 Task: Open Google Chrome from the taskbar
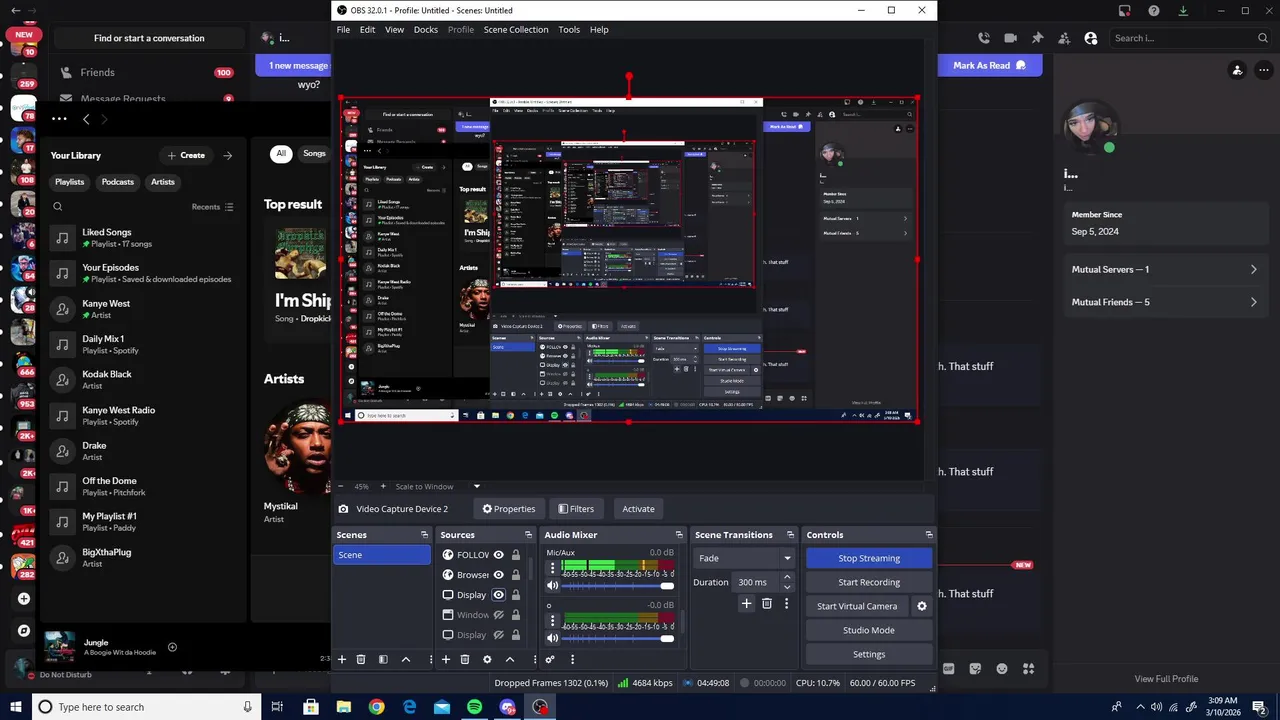click(x=376, y=707)
